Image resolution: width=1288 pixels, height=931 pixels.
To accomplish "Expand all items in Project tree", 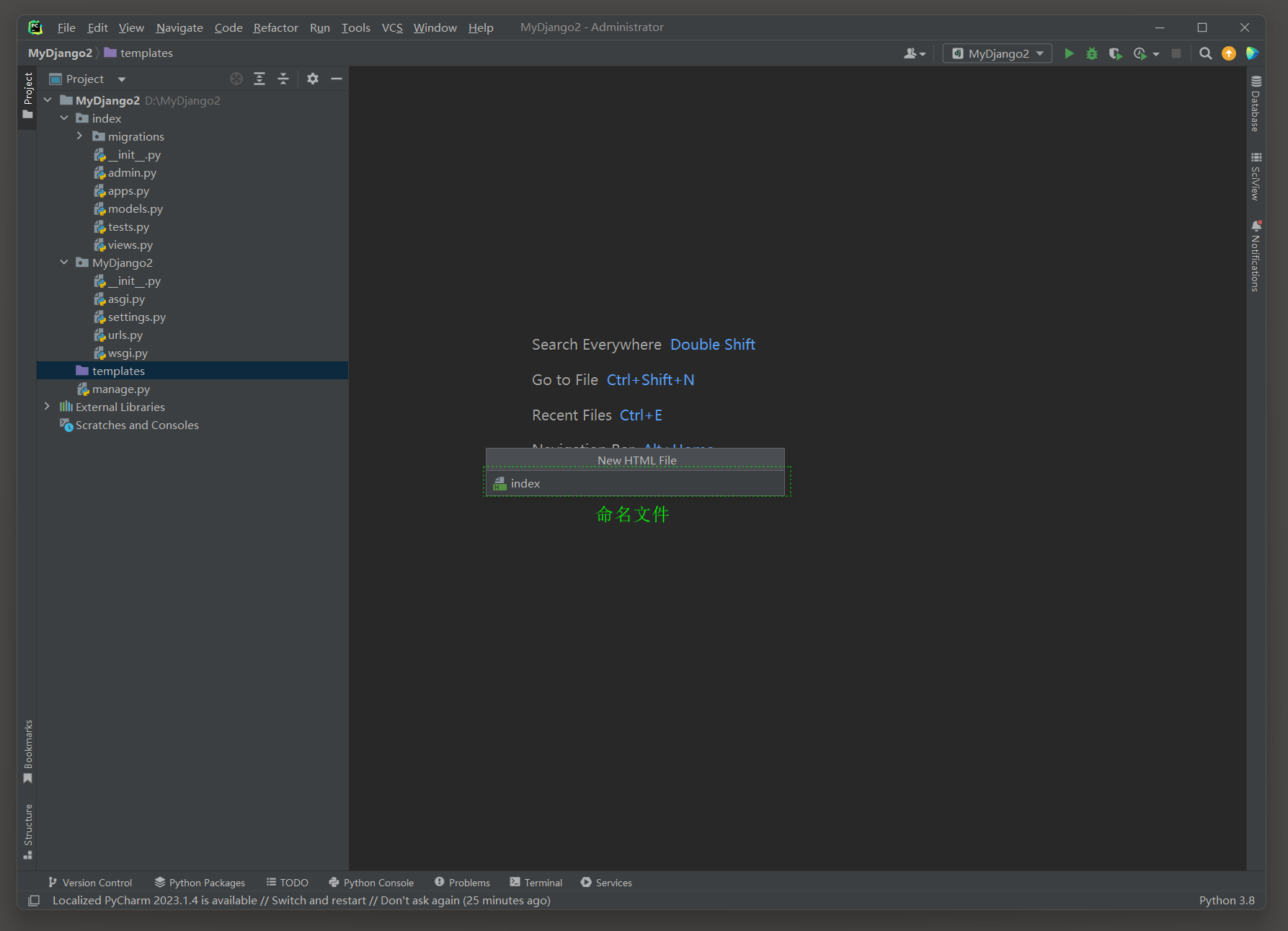I will click(259, 79).
